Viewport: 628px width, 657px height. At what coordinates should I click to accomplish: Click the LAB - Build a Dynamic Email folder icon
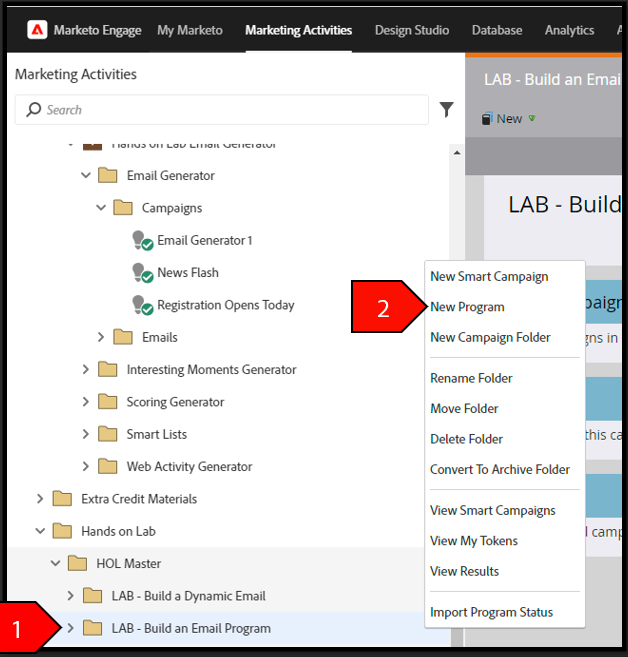(x=93, y=596)
